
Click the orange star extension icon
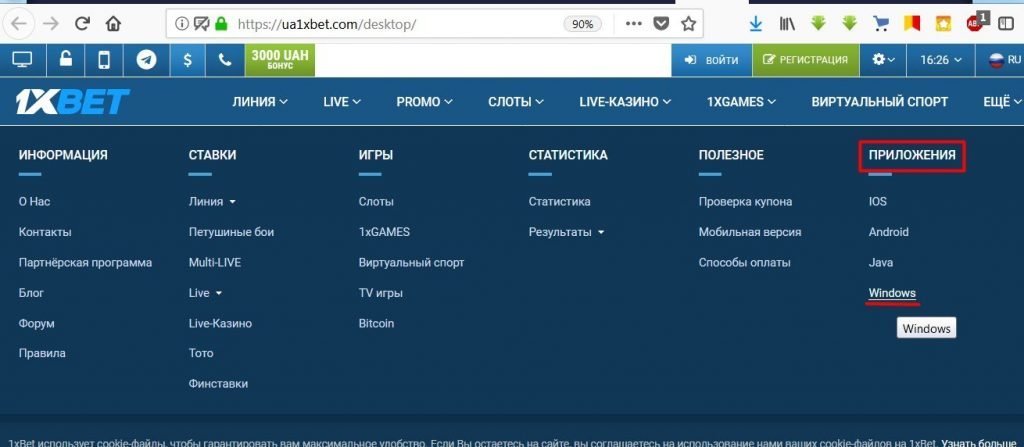click(x=943, y=24)
